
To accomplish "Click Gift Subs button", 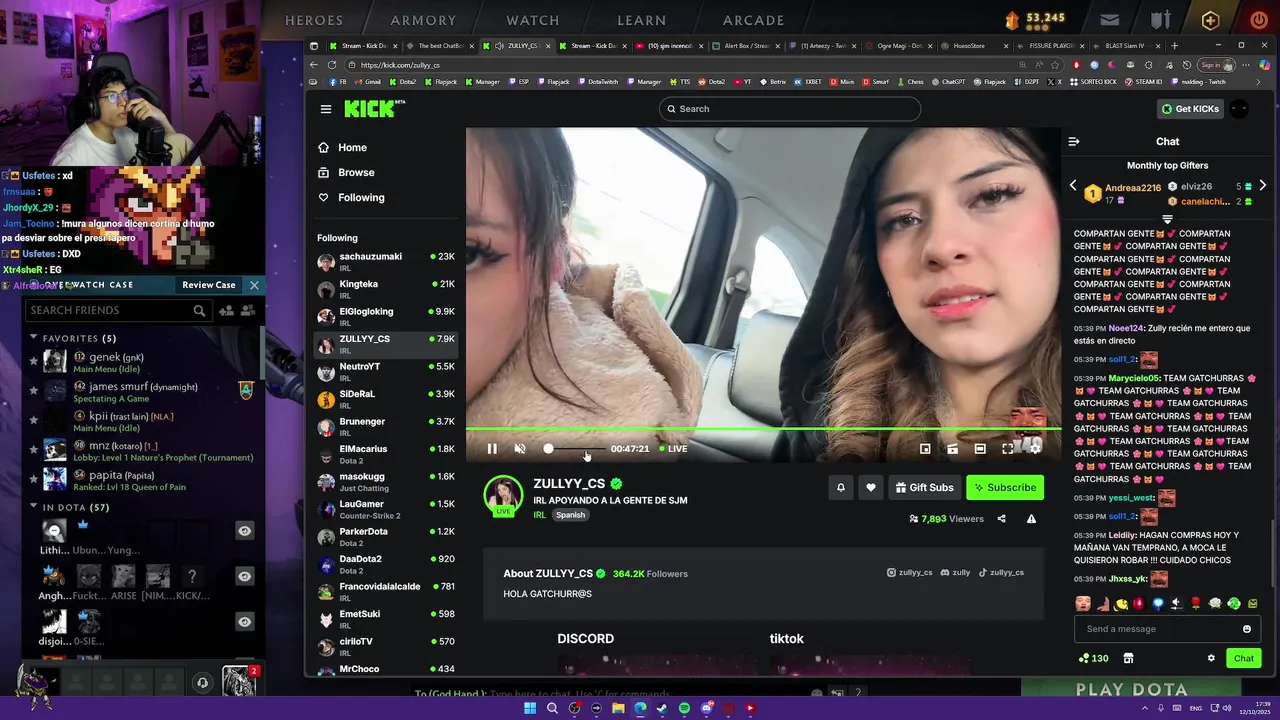I will pyautogui.click(x=924, y=487).
